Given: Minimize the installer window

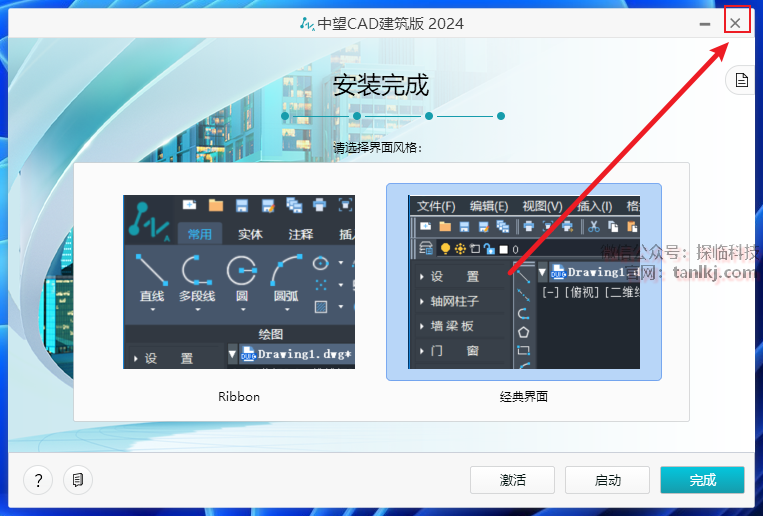Looking at the screenshot, I should click(705, 23).
